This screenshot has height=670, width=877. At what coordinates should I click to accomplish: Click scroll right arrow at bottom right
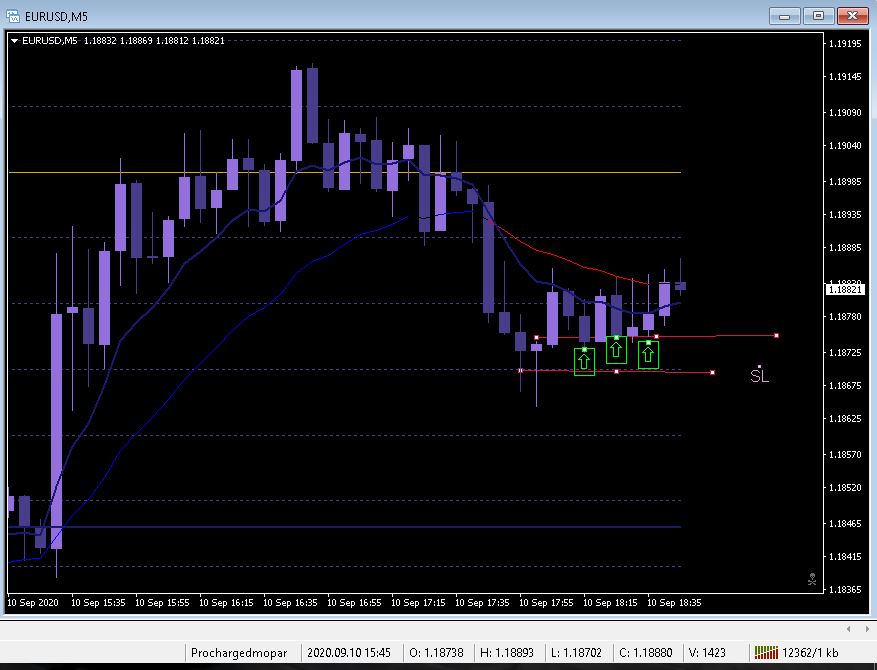866,629
